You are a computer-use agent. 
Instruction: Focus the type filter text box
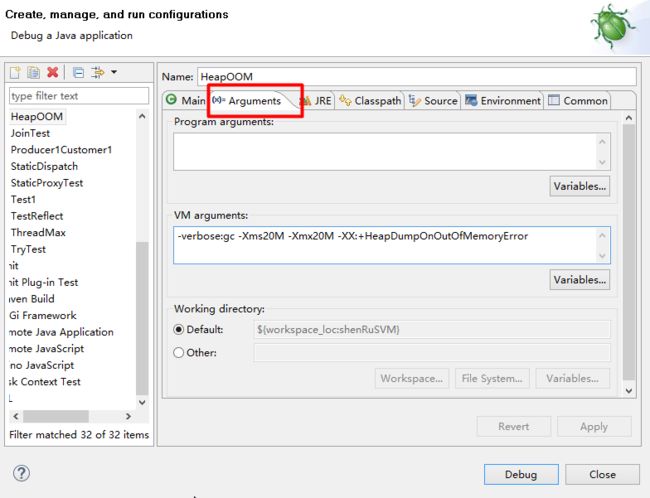coord(79,96)
